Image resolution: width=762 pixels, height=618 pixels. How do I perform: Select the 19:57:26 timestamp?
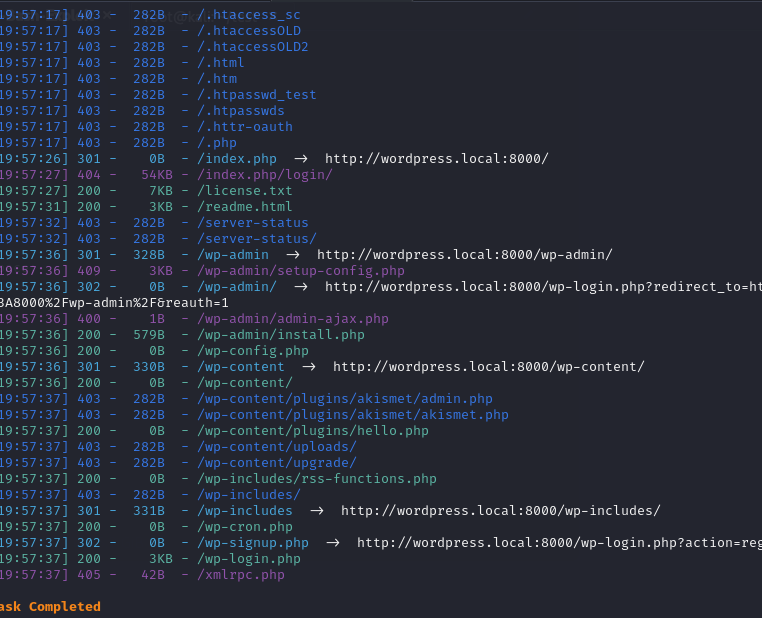[x=32, y=159]
